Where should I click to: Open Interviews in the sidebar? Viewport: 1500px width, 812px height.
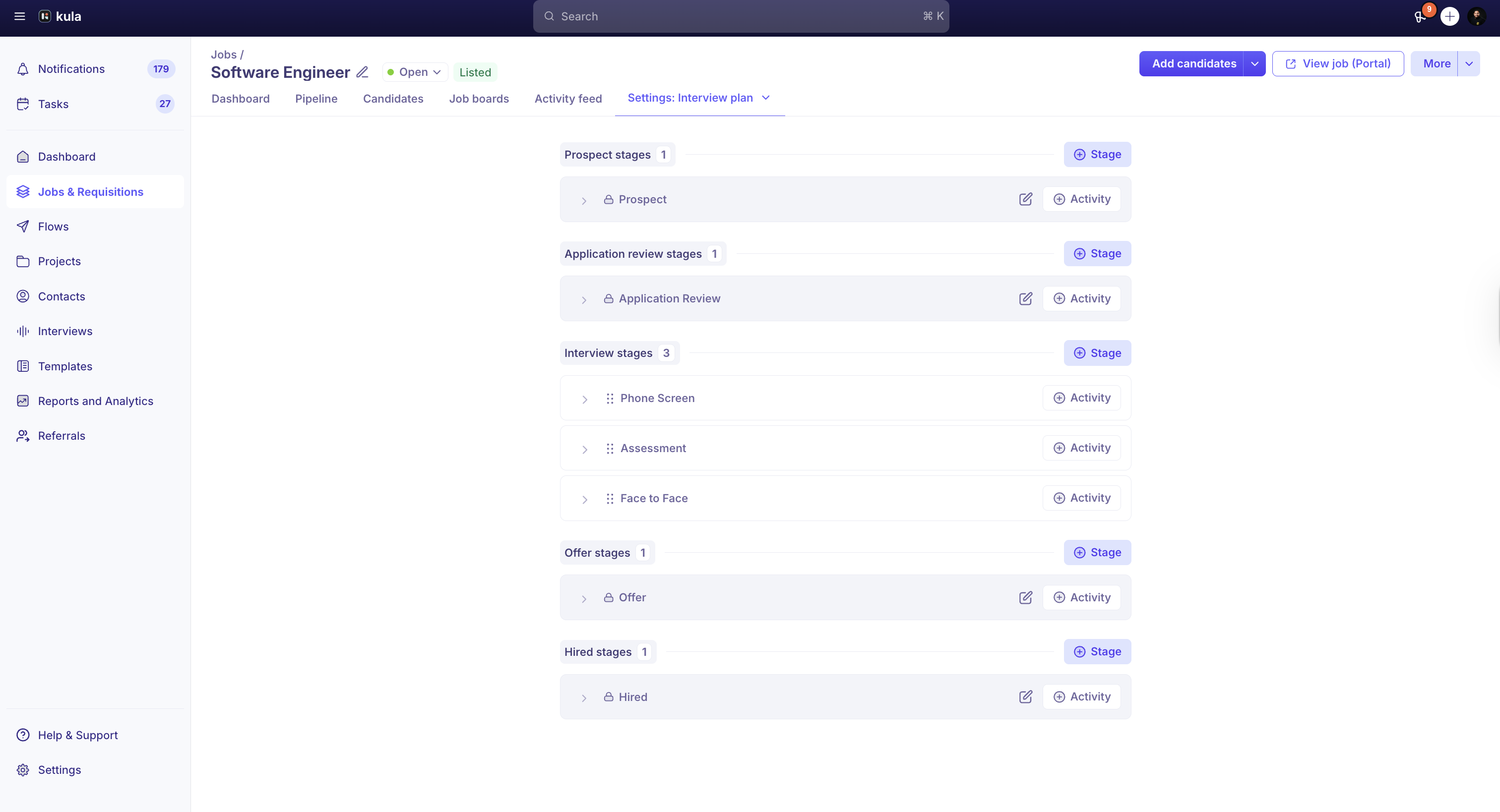(64, 331)
